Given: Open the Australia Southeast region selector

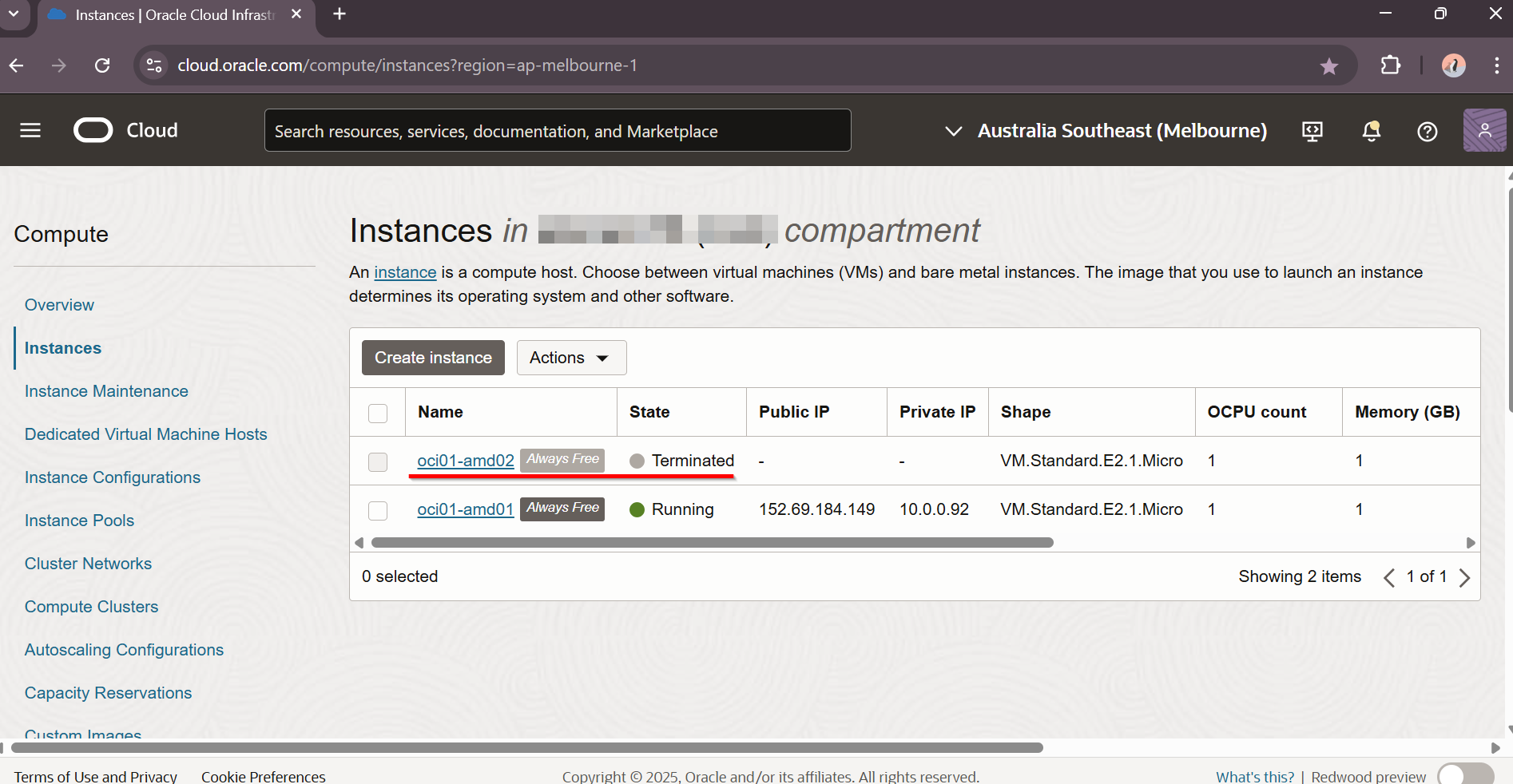Looking at the screenshot, I should coord(1106,131).
